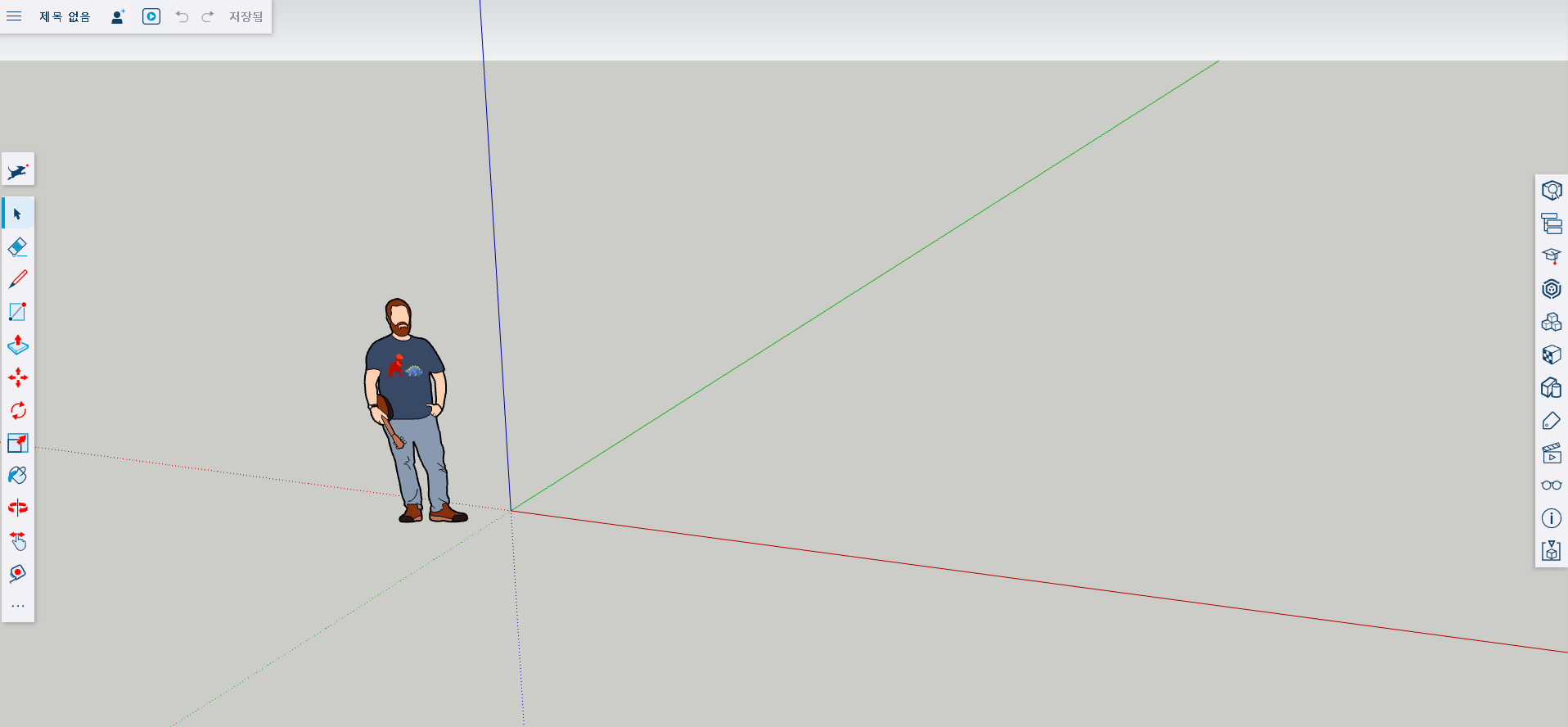Open the Display glasses panel
This screenshot has width=1568, height=727.
(1552, 485)
